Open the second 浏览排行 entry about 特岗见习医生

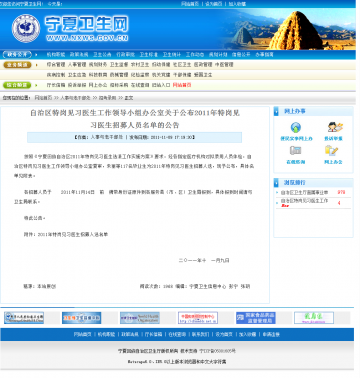tap(304, 201)
